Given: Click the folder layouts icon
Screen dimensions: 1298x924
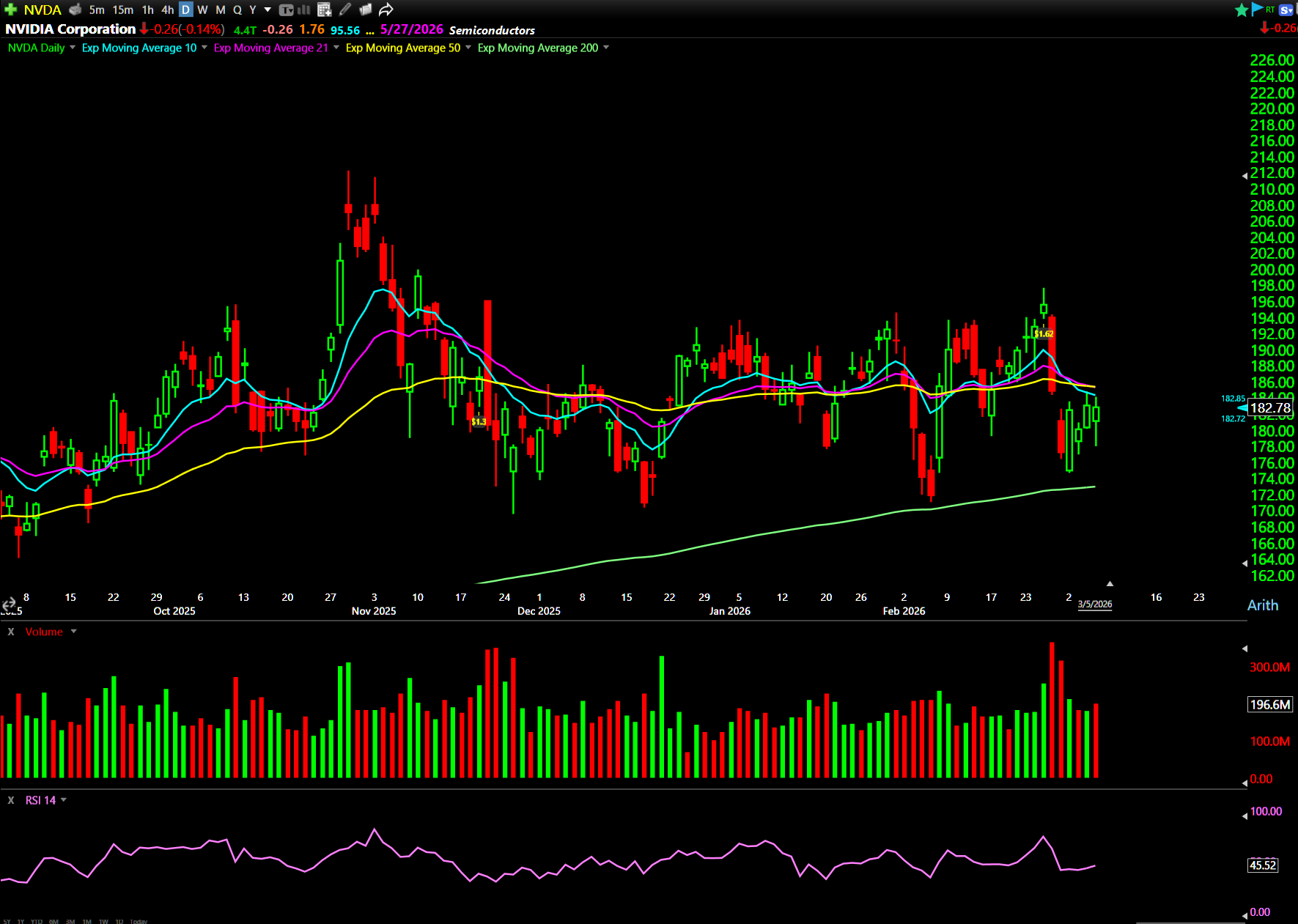Looking at the screenshot, I should coord(366,10).
